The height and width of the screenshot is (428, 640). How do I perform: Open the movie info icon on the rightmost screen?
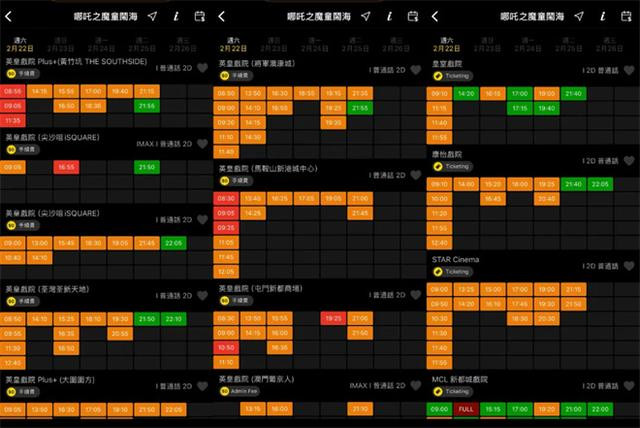click(x=602, y=16)
